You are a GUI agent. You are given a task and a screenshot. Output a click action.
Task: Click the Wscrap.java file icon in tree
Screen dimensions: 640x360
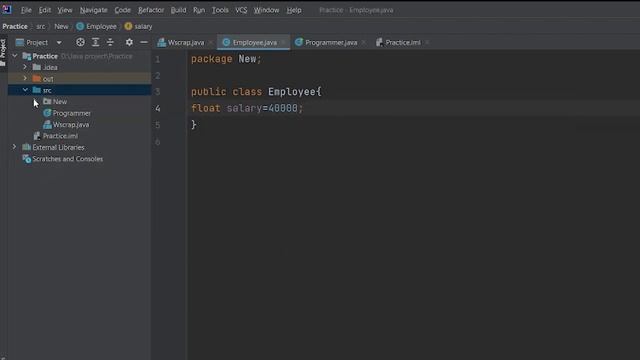(47, 124)
